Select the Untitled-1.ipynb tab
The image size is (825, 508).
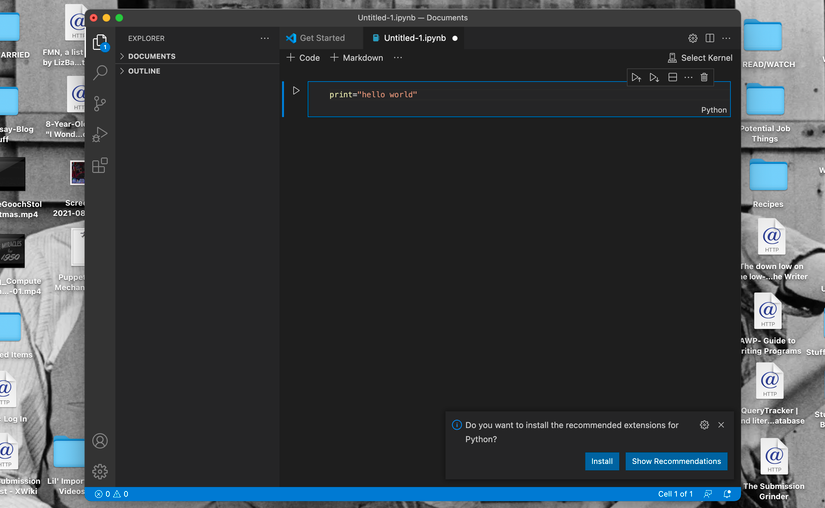(414, 38)
